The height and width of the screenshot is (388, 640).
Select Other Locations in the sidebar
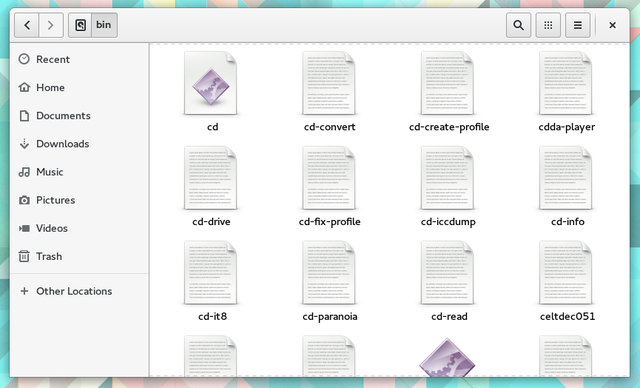click(80, 291)
